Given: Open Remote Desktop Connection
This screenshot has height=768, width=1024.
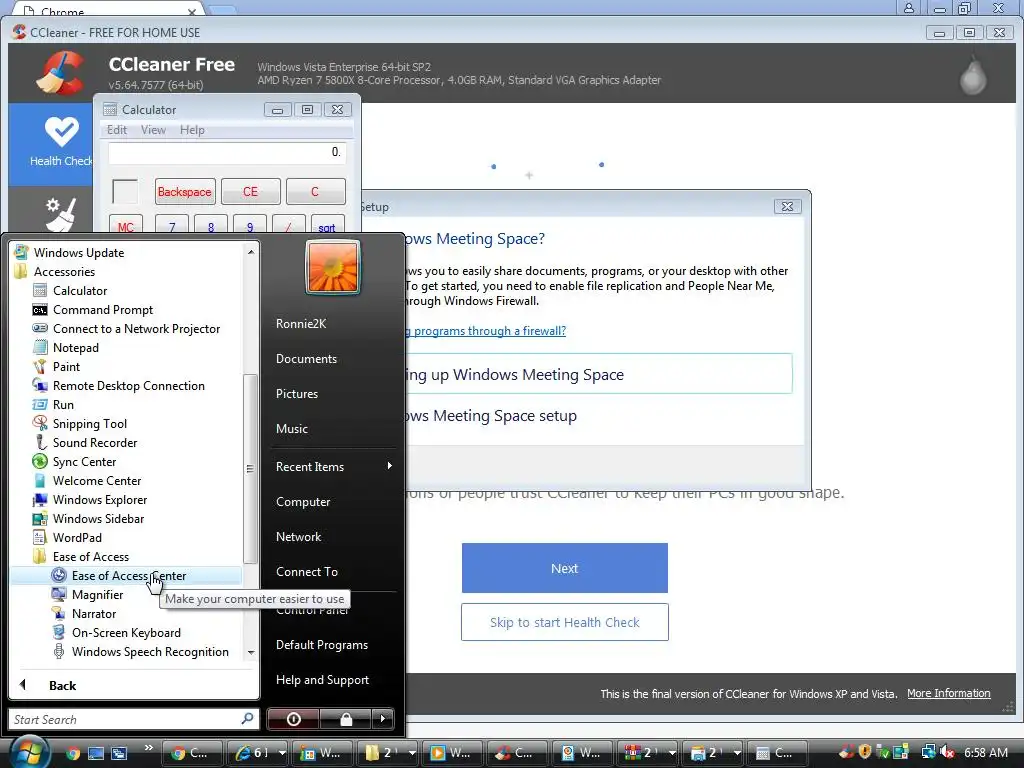Looking at the screenshot, I should tap(128, 385).
